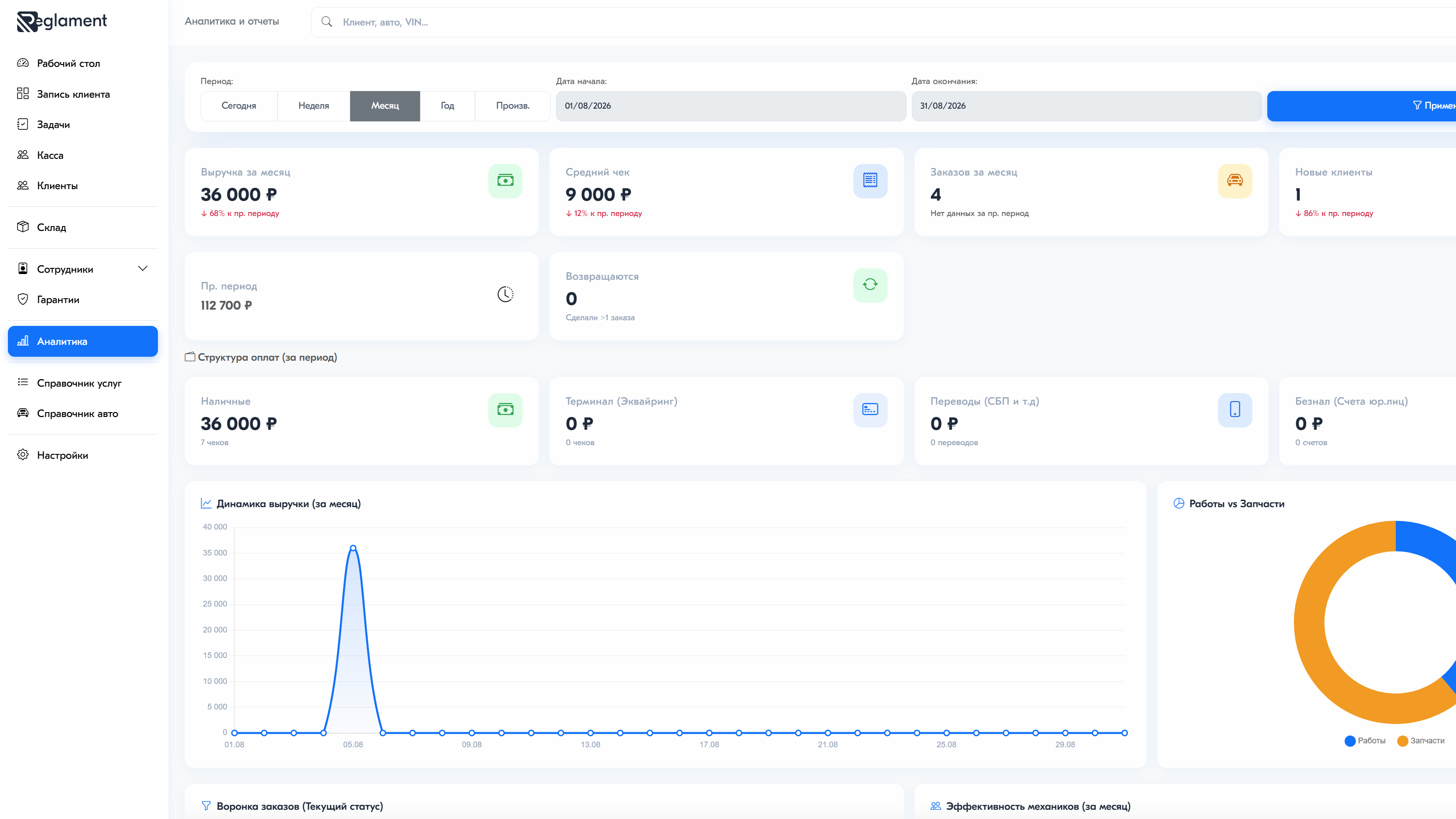
Task: Open Справочник авто
Action: pyautogui.click(x=83, y=414)
